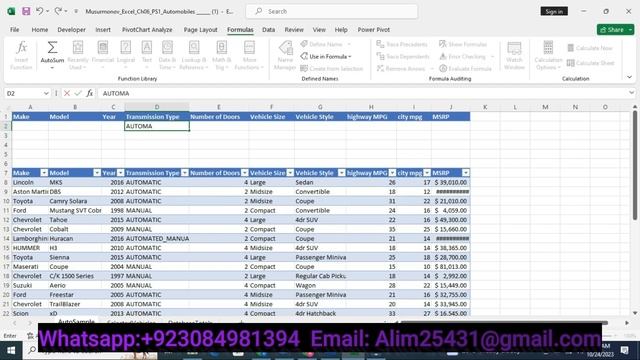Click Create from Selection
Screen dimensions: 640x360
pyautogui.click(x=331, y=69)
